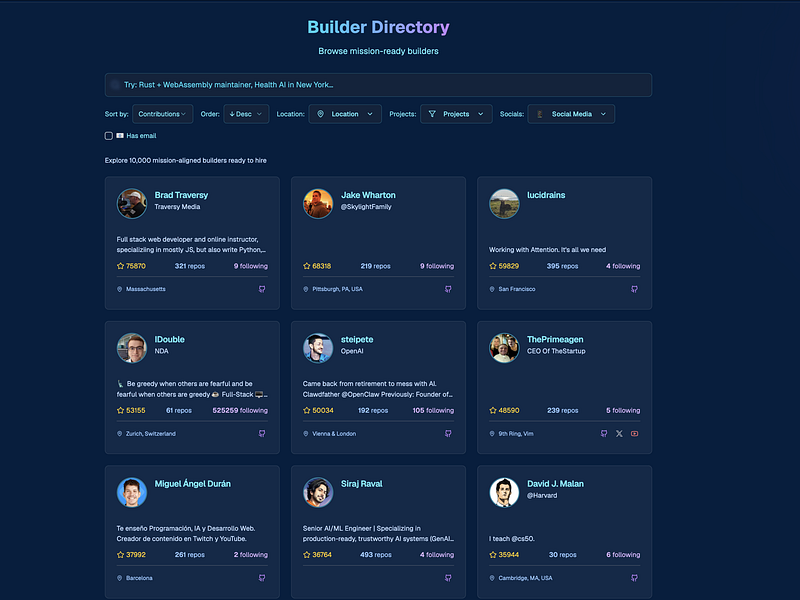The height and width of the screenshot is (600, 800).
Task: Open ThePrimeagen's YouTube channel icon
Action: click(x=634, y=434)
